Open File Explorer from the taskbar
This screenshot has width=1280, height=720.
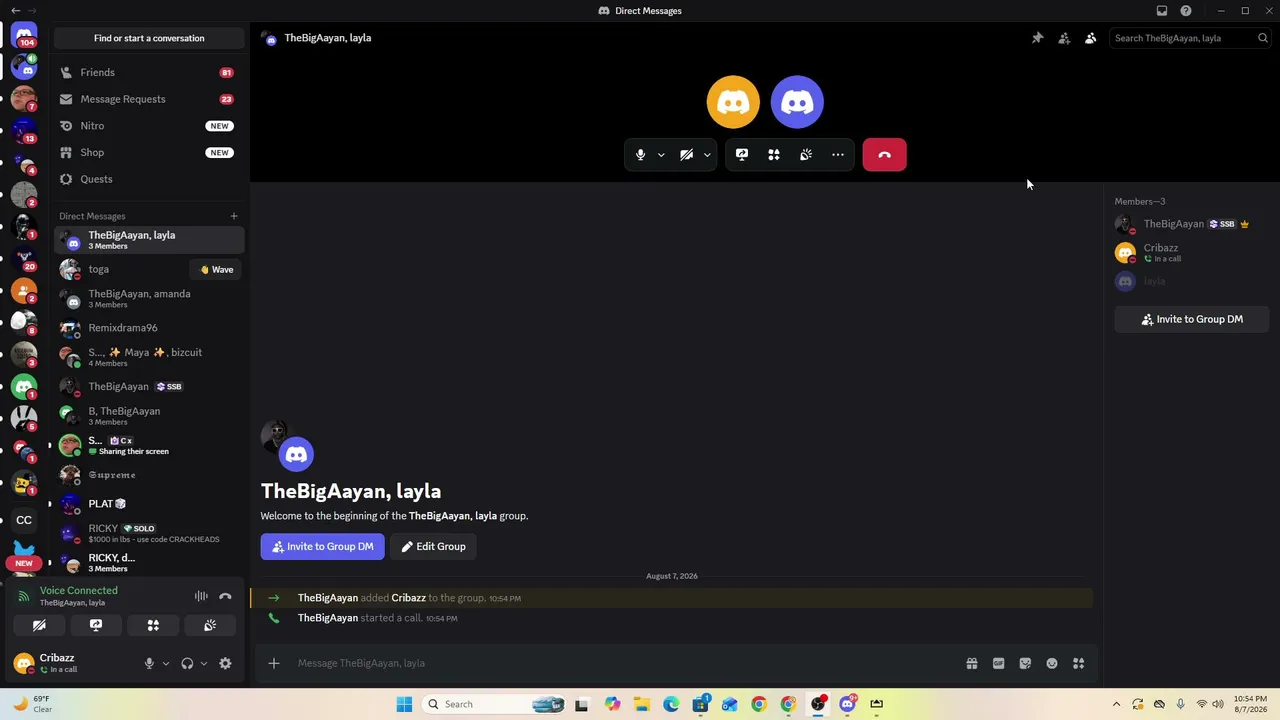pyautogui.click(x=641, y=704)
